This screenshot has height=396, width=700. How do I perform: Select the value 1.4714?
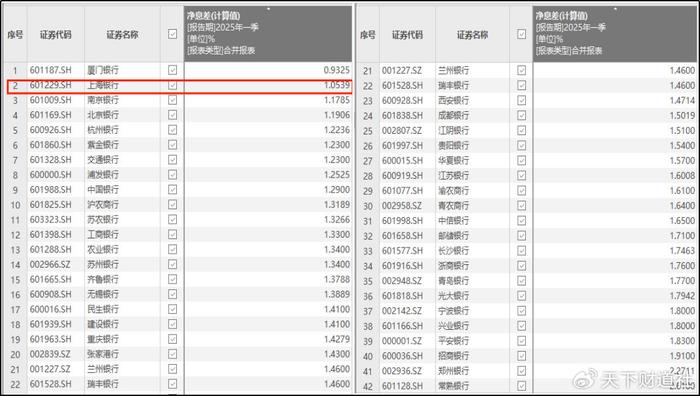[x=682, y=100]
